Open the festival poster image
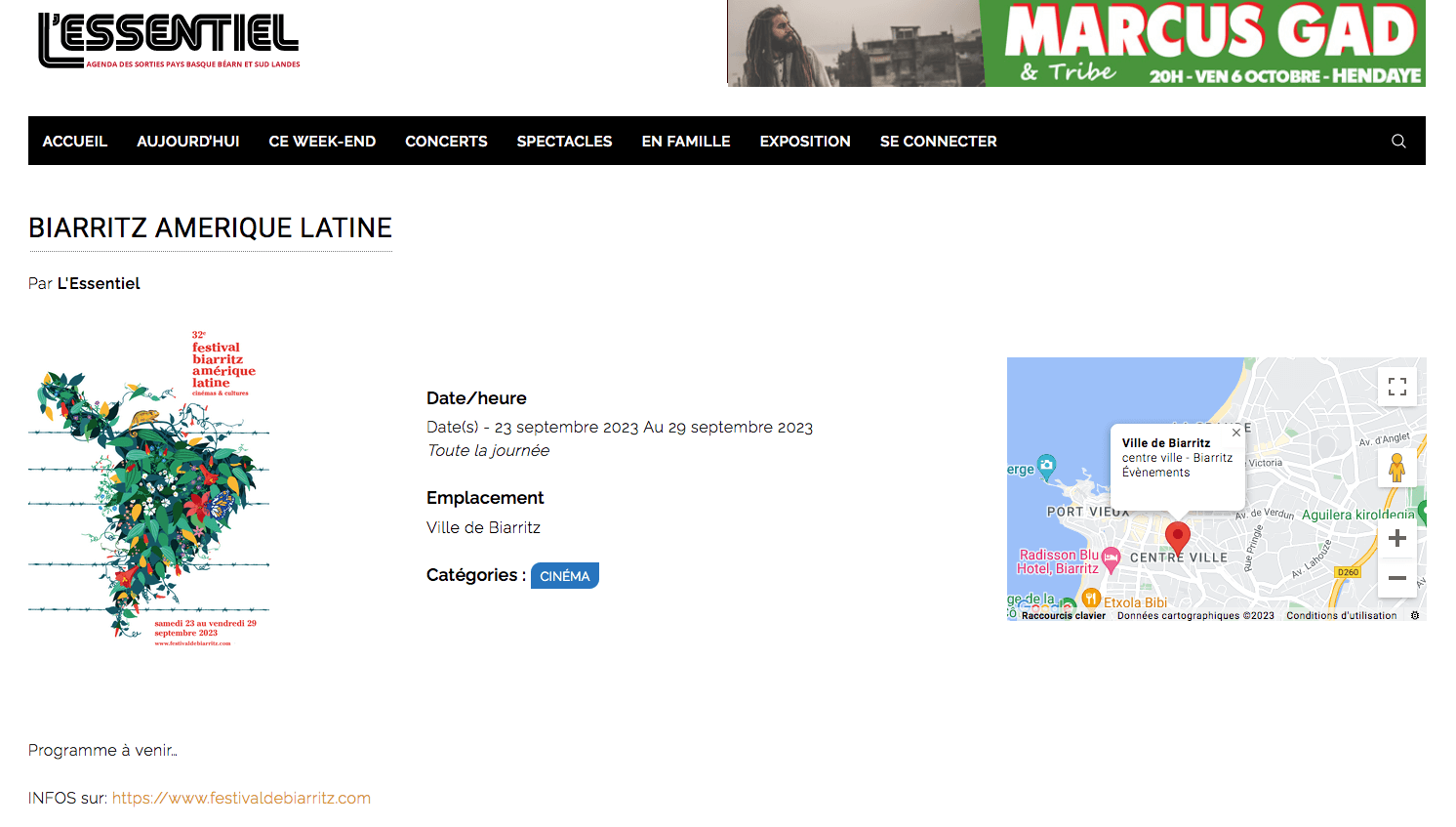This screenshot has height=827, width=1456. pyautogui.click(x=149, y=488)
